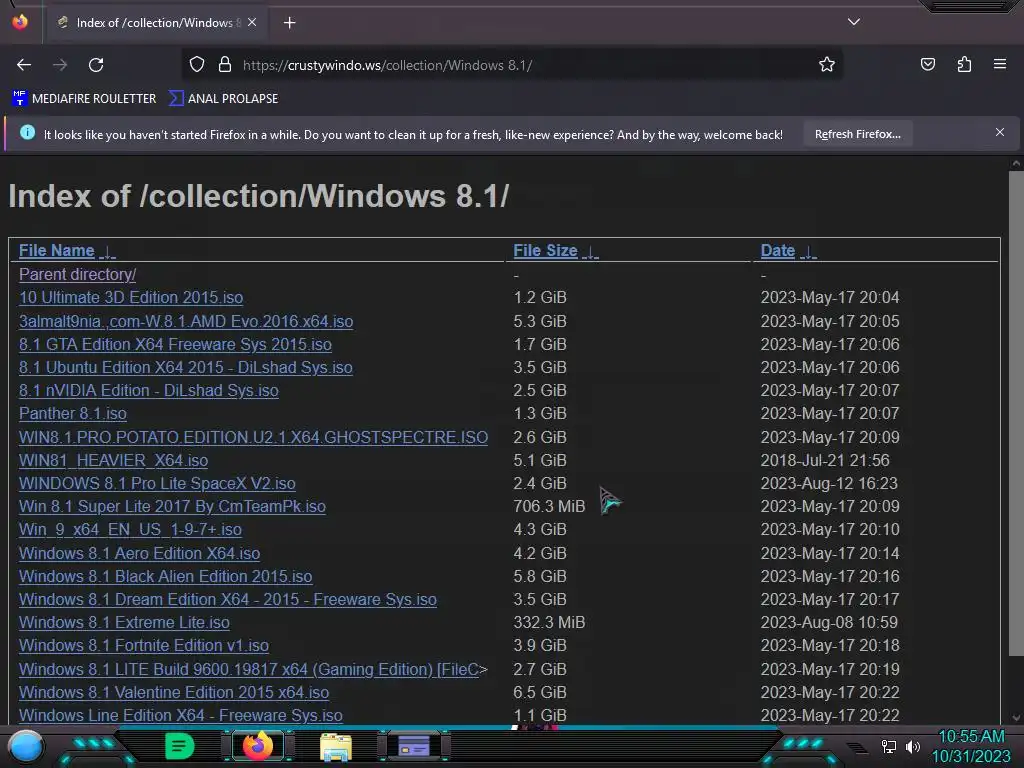The width and height of the screenshot is (1024, 768).
Task: Open the window app icon in taskbar
Action: coord(414,746)
